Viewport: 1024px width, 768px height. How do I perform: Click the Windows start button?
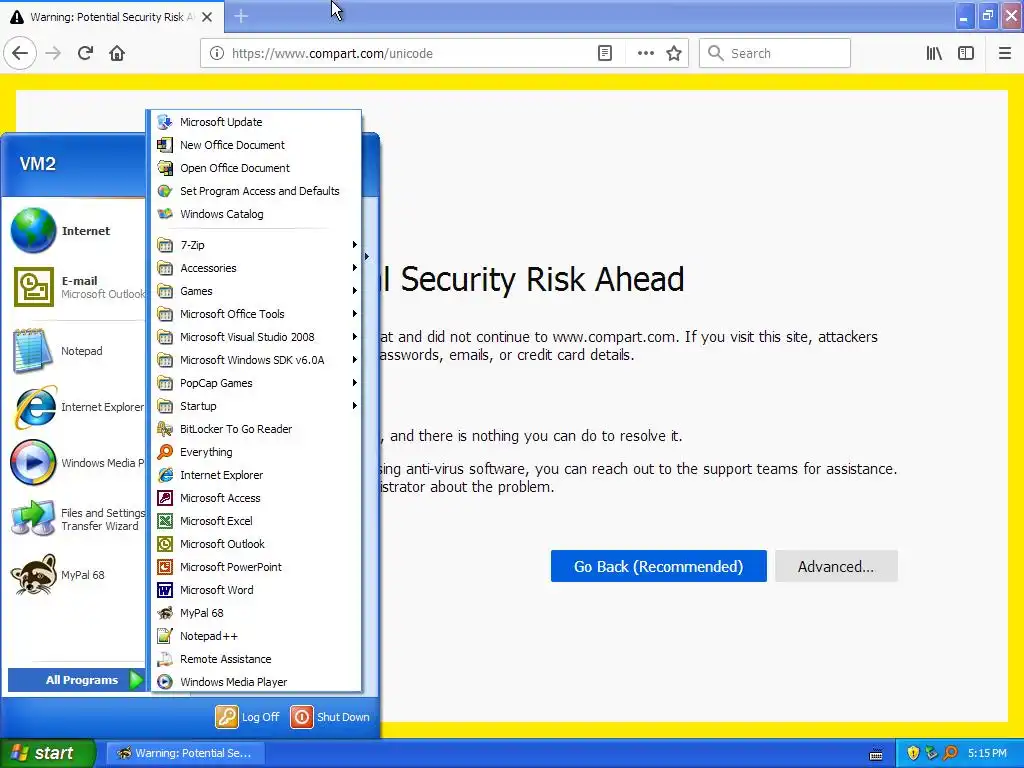click(x=47, y=753)
